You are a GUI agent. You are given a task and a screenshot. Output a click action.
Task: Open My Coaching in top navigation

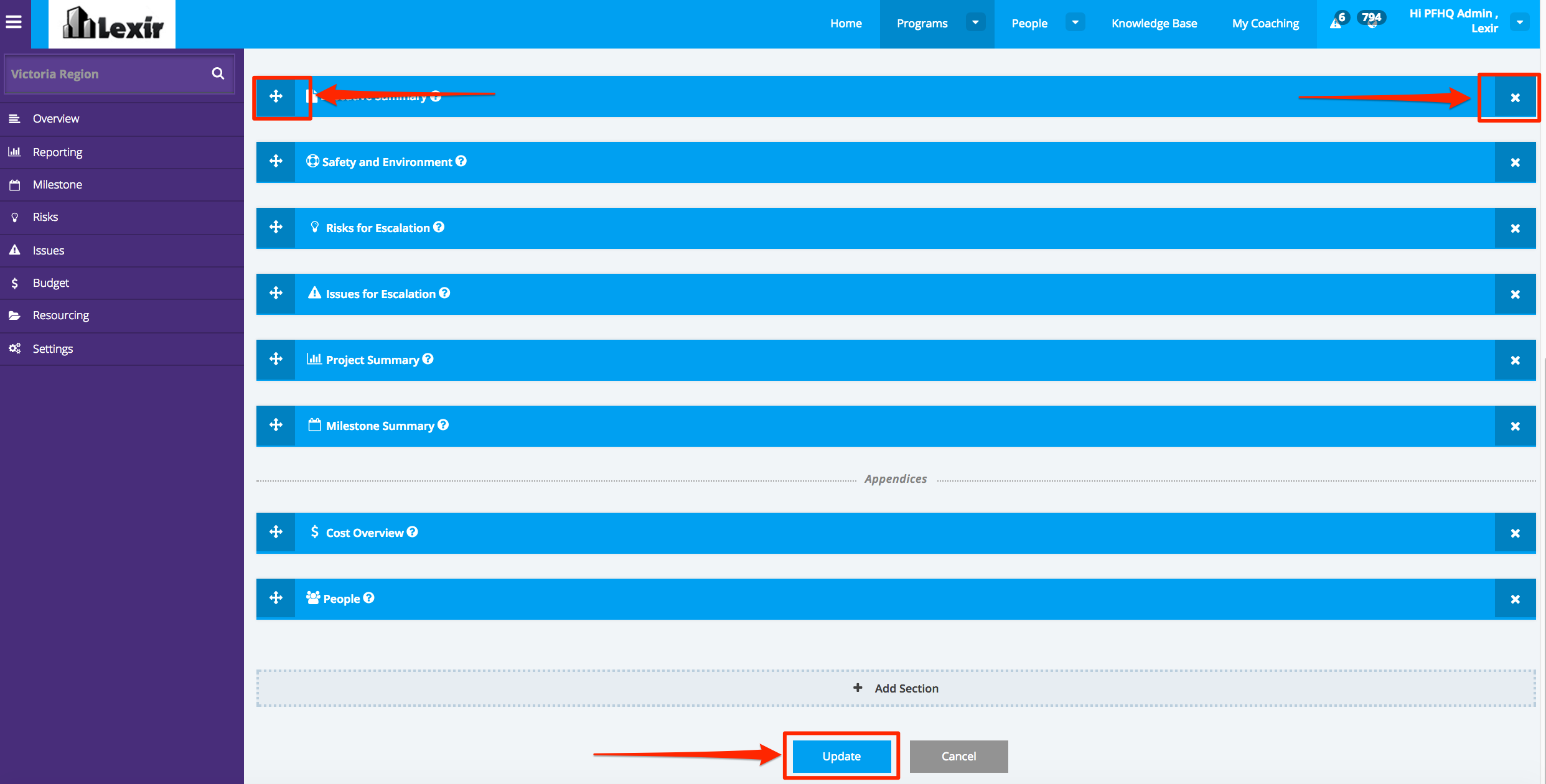coord(1265,24)
